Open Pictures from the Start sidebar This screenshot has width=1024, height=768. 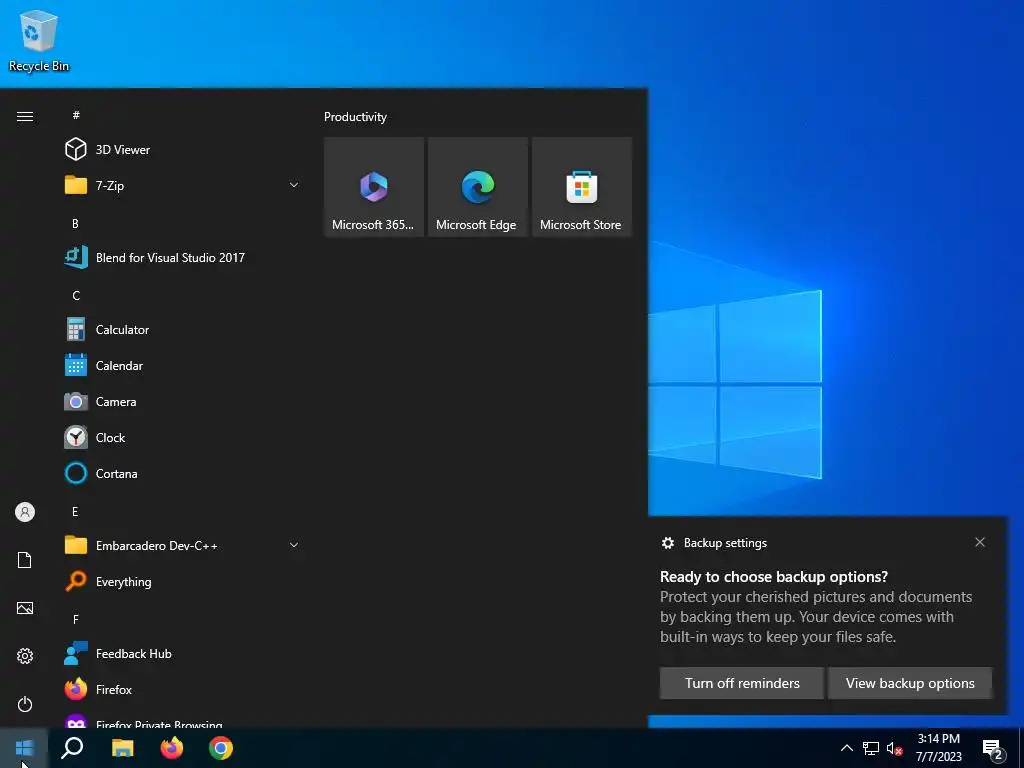click(25, 608)
